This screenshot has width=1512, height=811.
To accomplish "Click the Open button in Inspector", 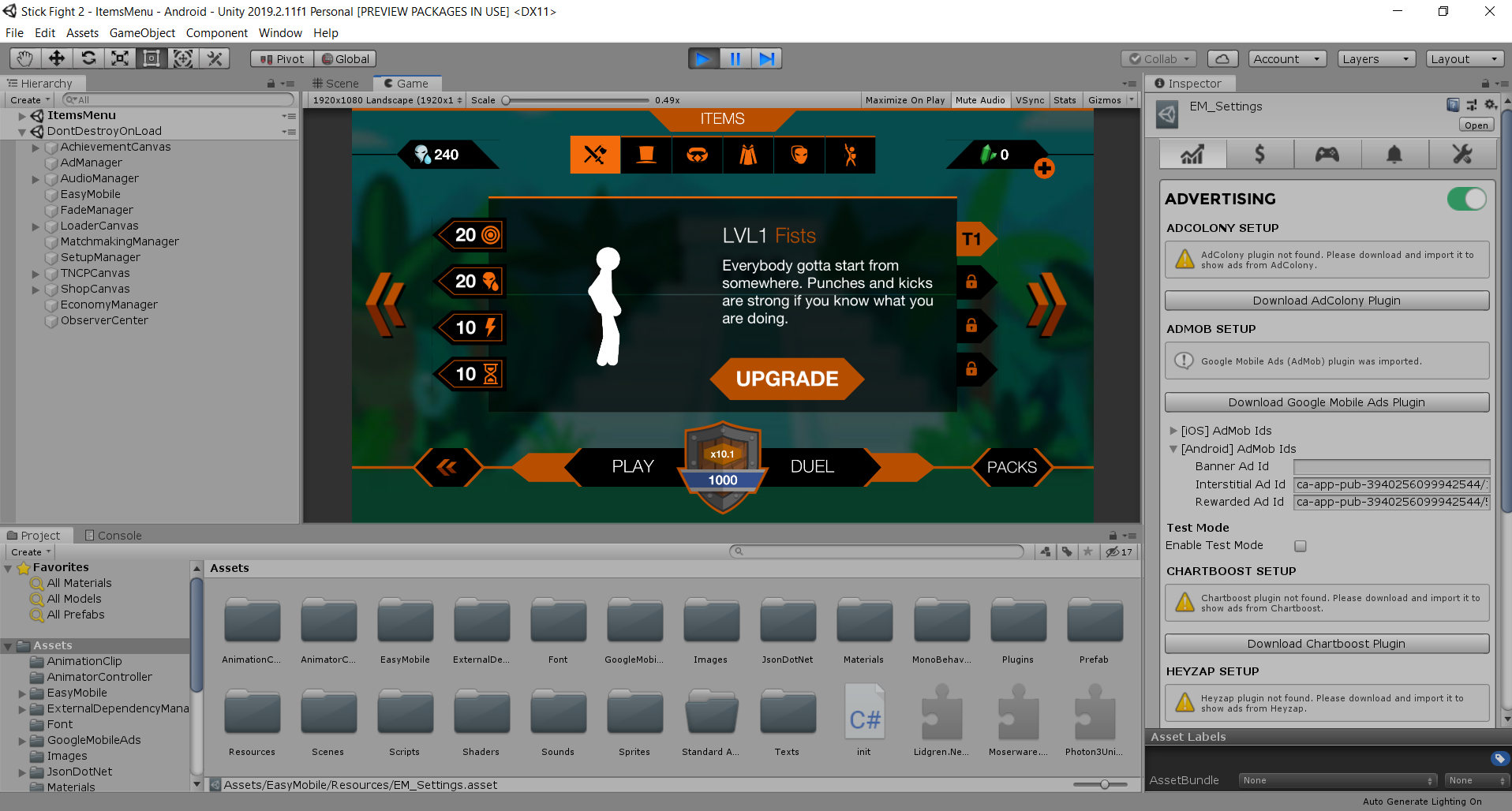I will coord(1476,125).
